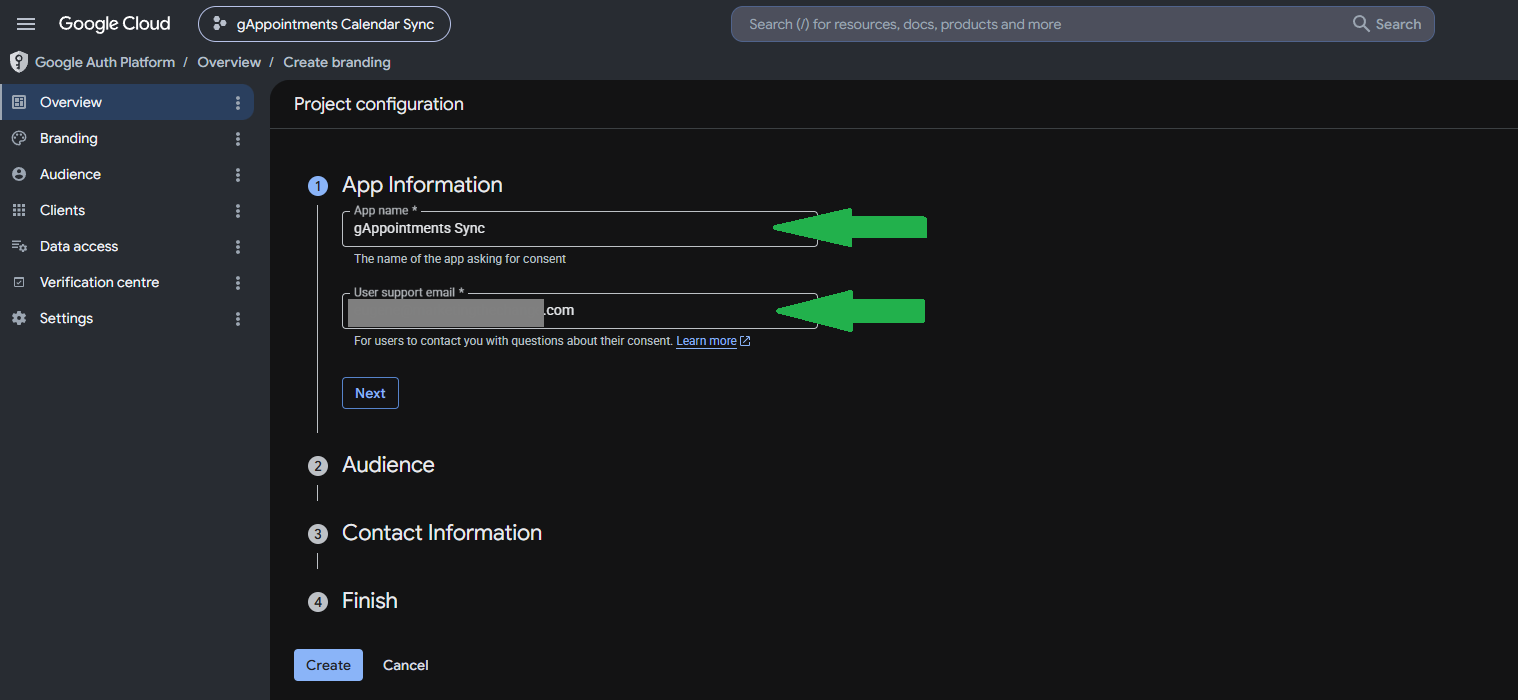The width and height of the screenshot is (1518, 700).
Task: Click the Search button with magnifier
Action: (1387, 24)
